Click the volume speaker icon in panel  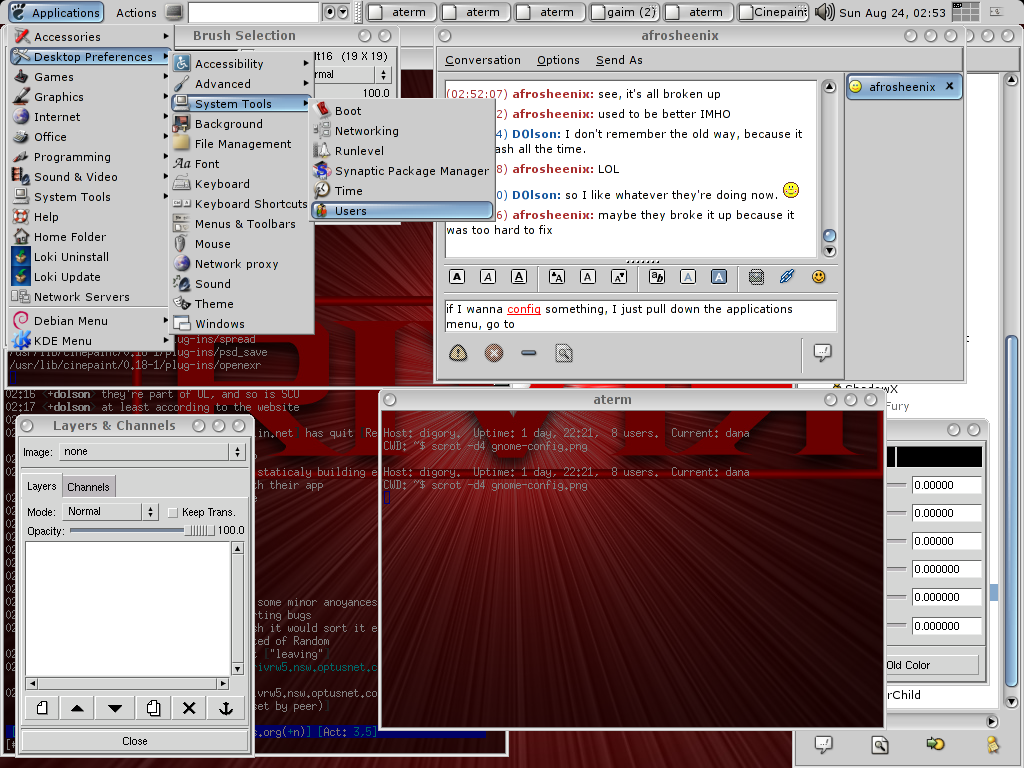pyautogui.click(x=824, y=13)
